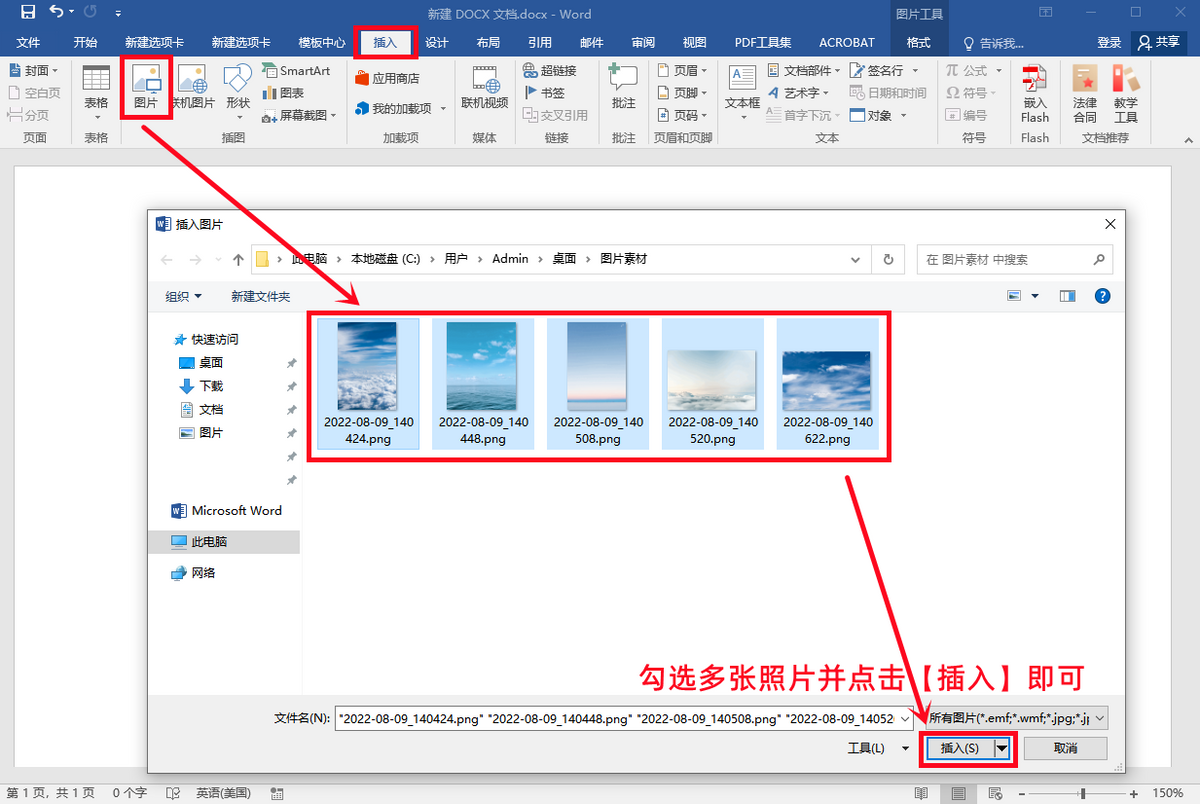The width and height of the screenshot is (1200, 804).
Task: Click the Bookmark 书签 tool
Action: click(545, 93)
